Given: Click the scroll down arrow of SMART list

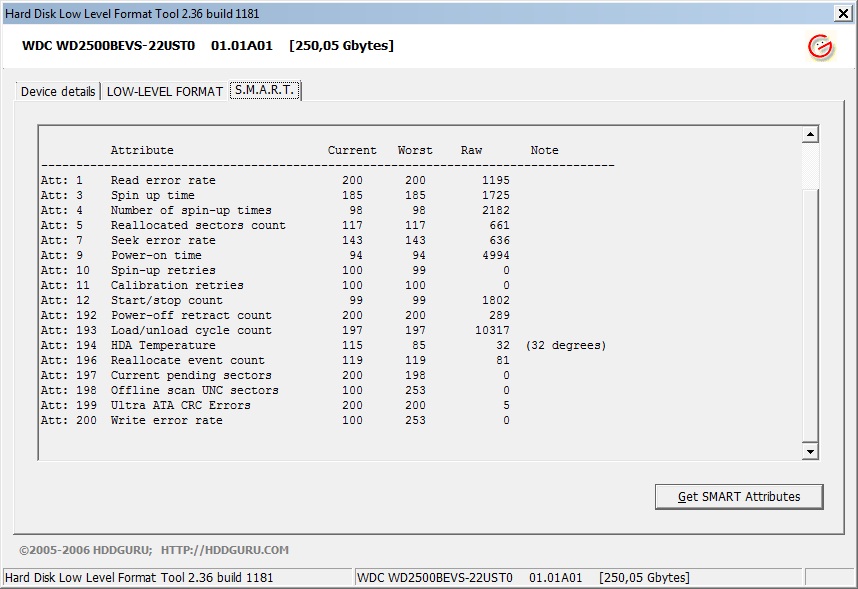Looking at the screenshot, I should point(810,451).
